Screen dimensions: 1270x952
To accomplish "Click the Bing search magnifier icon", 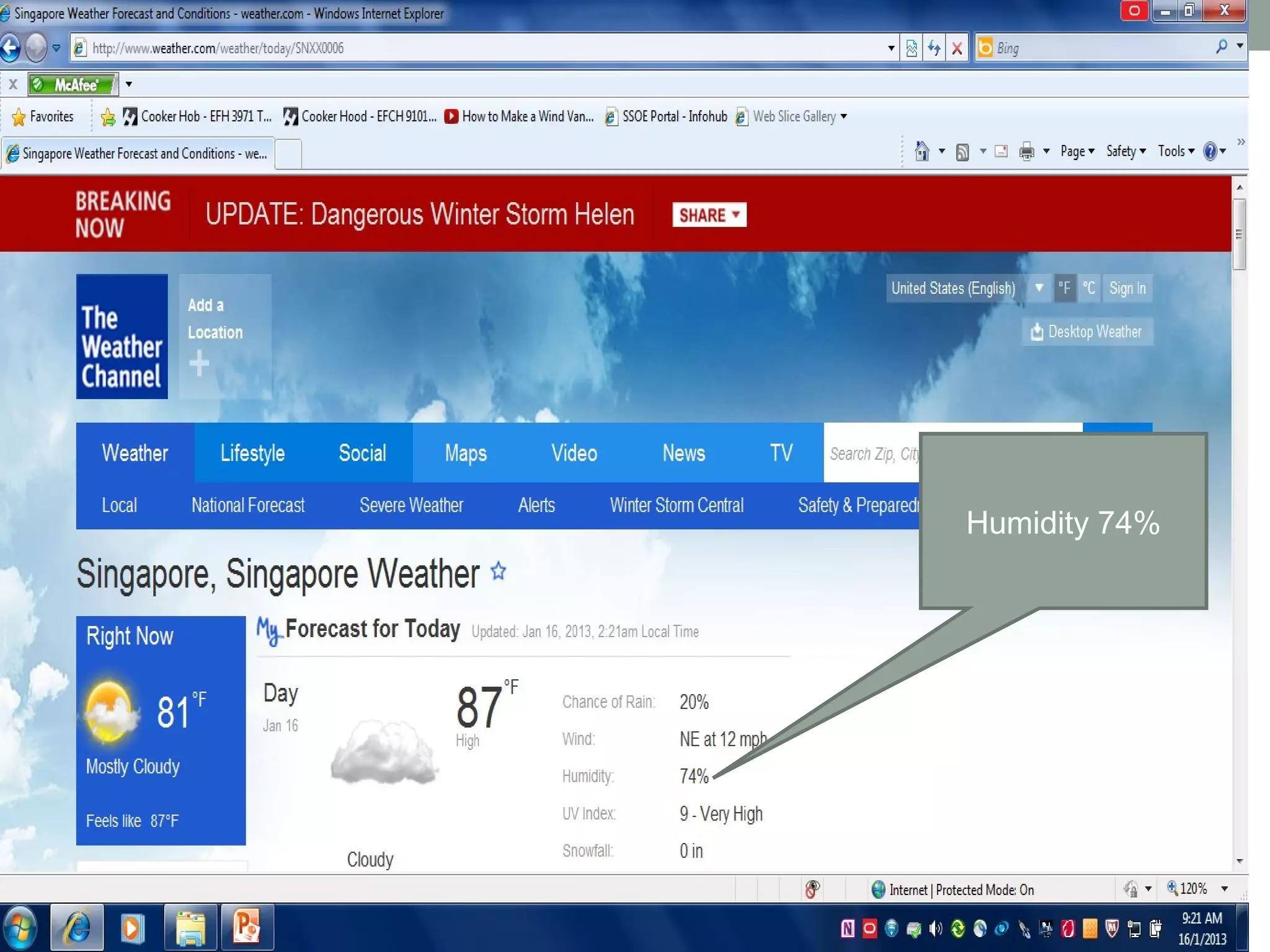I will tap(1221, 47).
